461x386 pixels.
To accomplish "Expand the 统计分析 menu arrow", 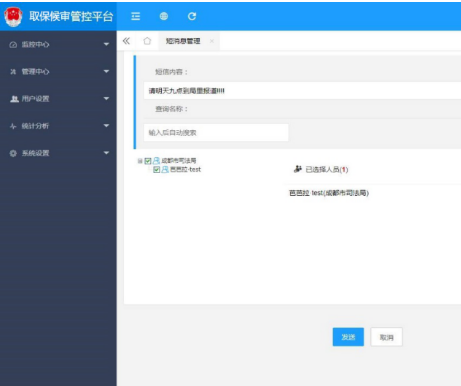I will point(106,126).
